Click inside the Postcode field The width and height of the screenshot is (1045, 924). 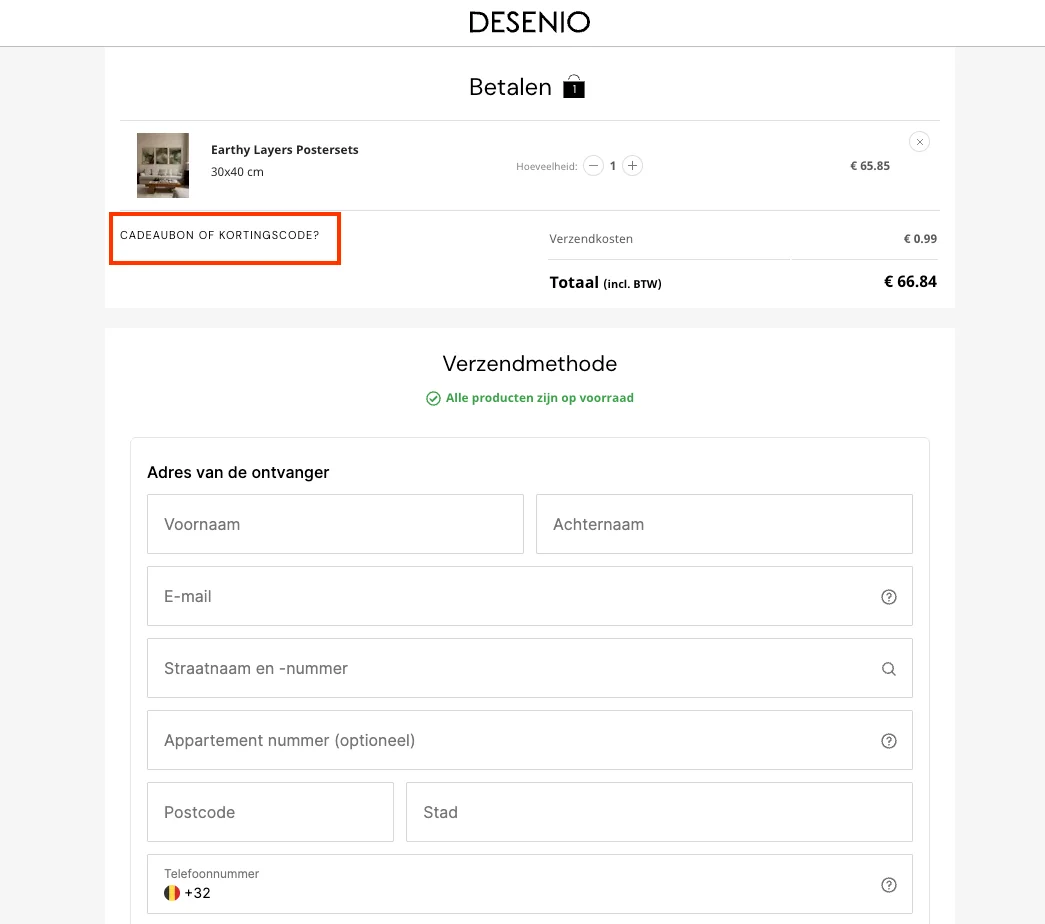click(270, 812)
